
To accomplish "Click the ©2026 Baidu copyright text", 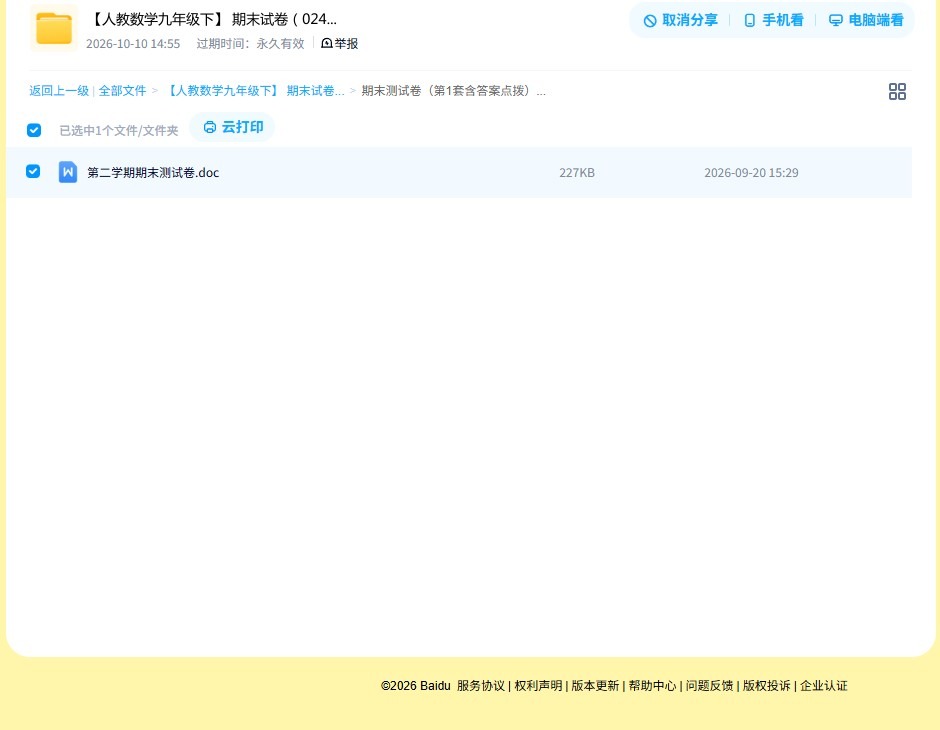I will (415, 686).
